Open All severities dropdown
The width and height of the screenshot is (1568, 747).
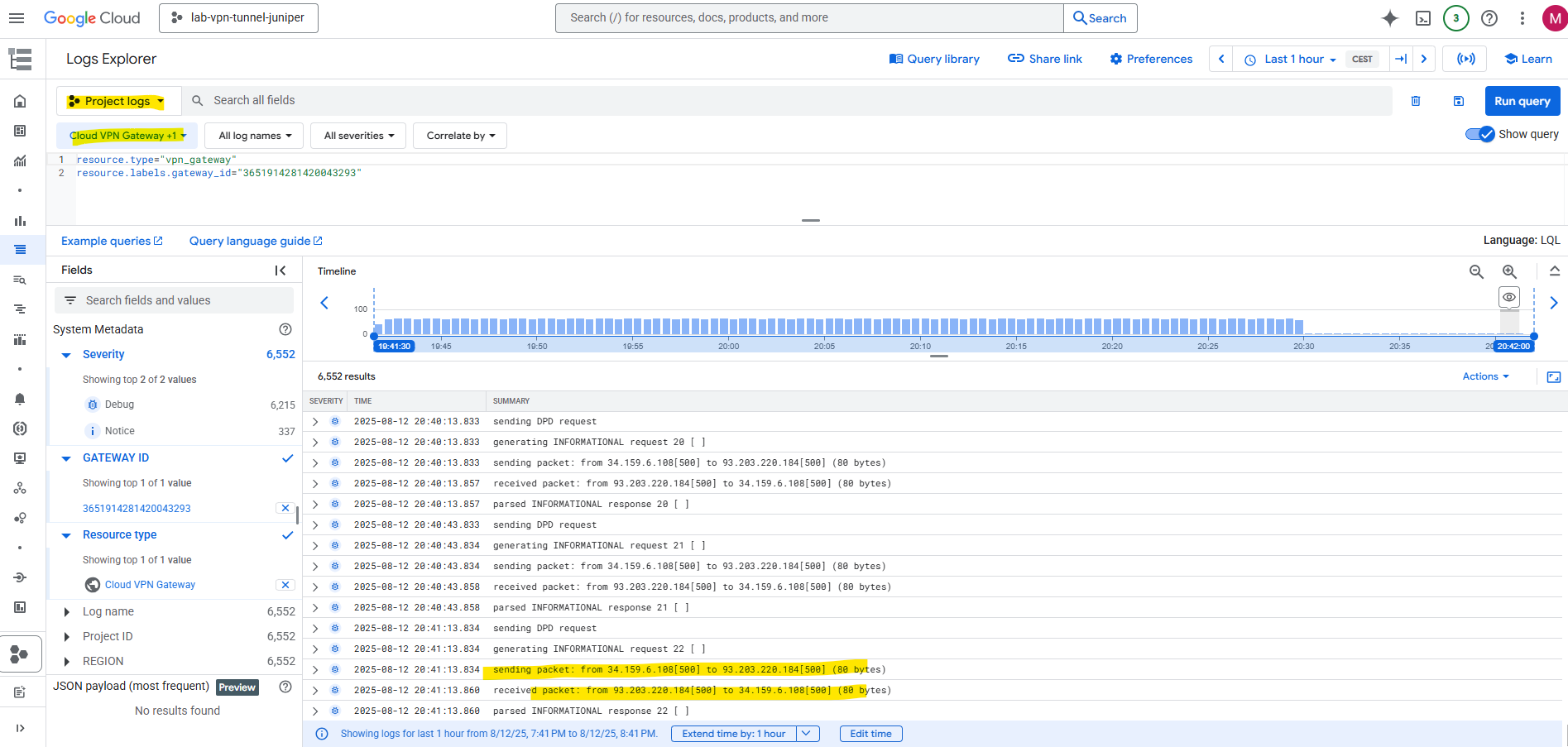point(358,136)
